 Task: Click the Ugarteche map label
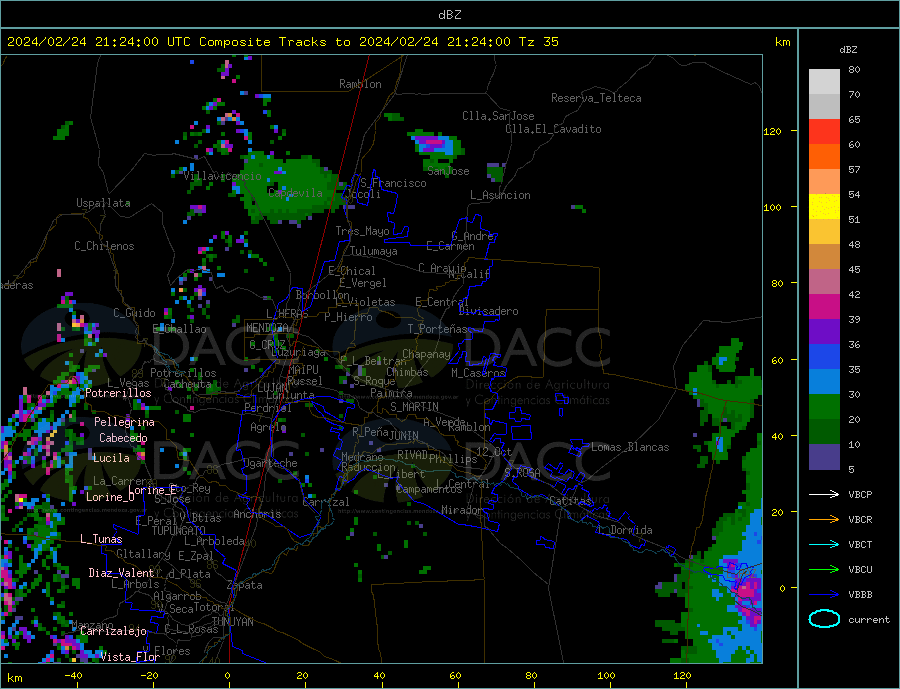point(270,463)
